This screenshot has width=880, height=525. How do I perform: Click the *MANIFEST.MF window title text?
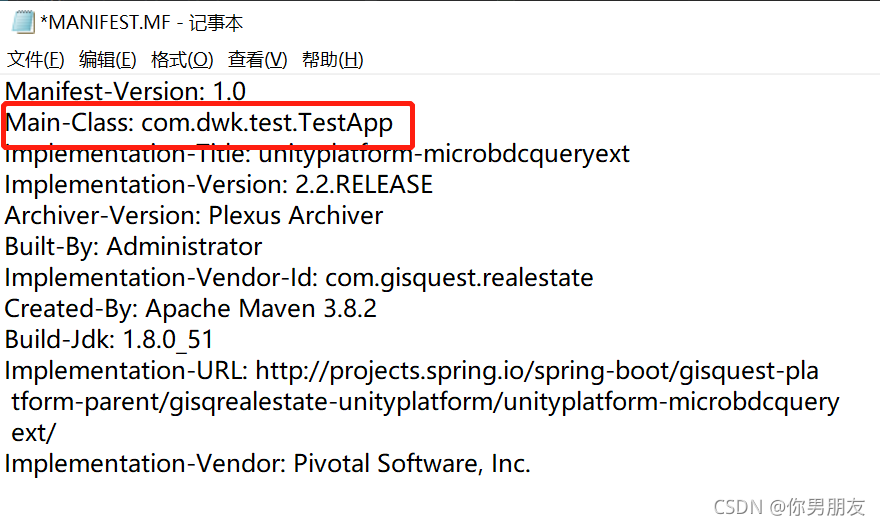click(141, 22)
